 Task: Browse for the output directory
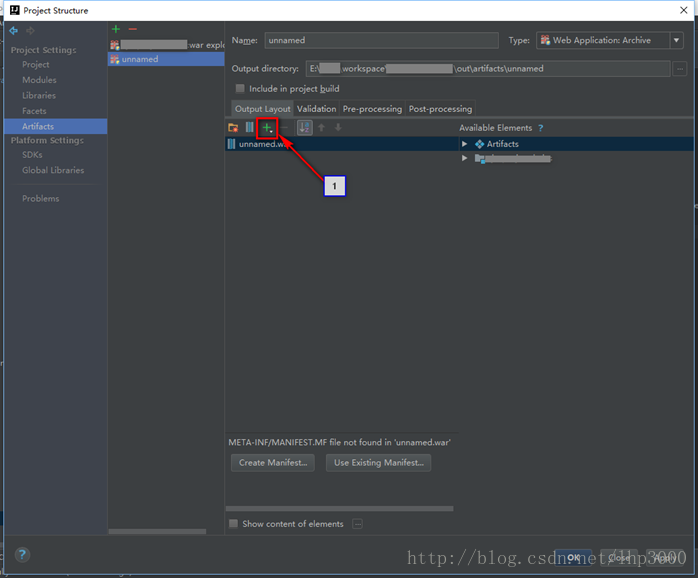[x=680, y=69]
